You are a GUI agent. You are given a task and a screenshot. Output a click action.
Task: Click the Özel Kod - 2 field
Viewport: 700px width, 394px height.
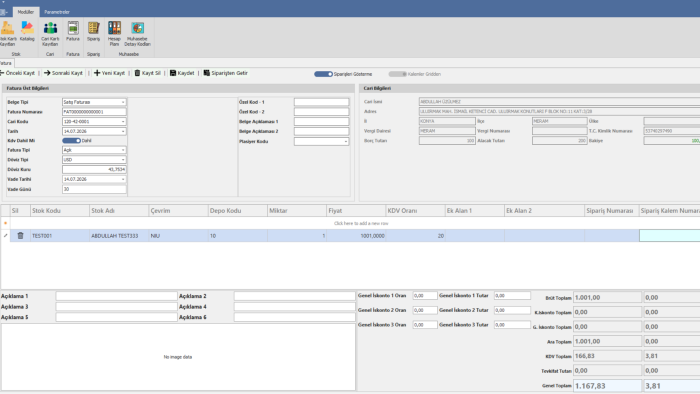tap(321, 112)
